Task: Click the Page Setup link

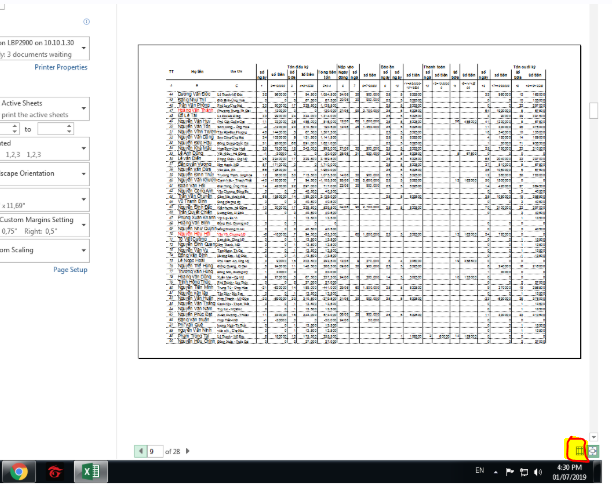Action: pyautogui.click(x=70, y=270)
